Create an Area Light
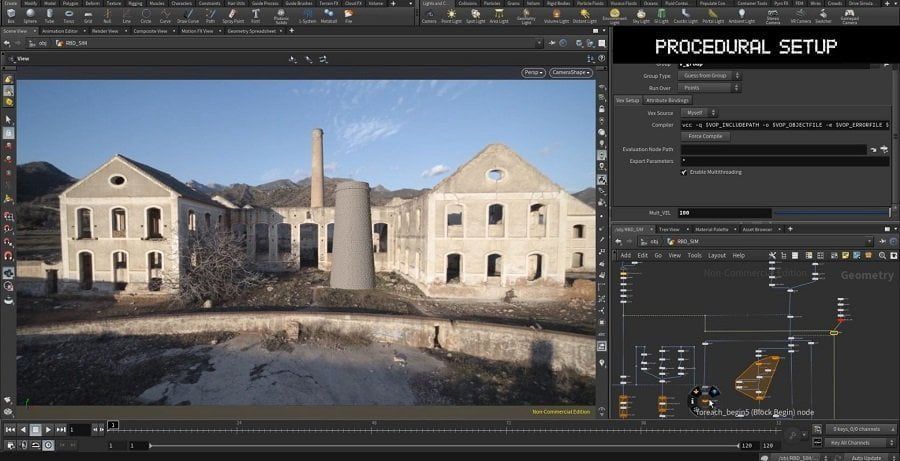900x461 pixels. point(499,16)
